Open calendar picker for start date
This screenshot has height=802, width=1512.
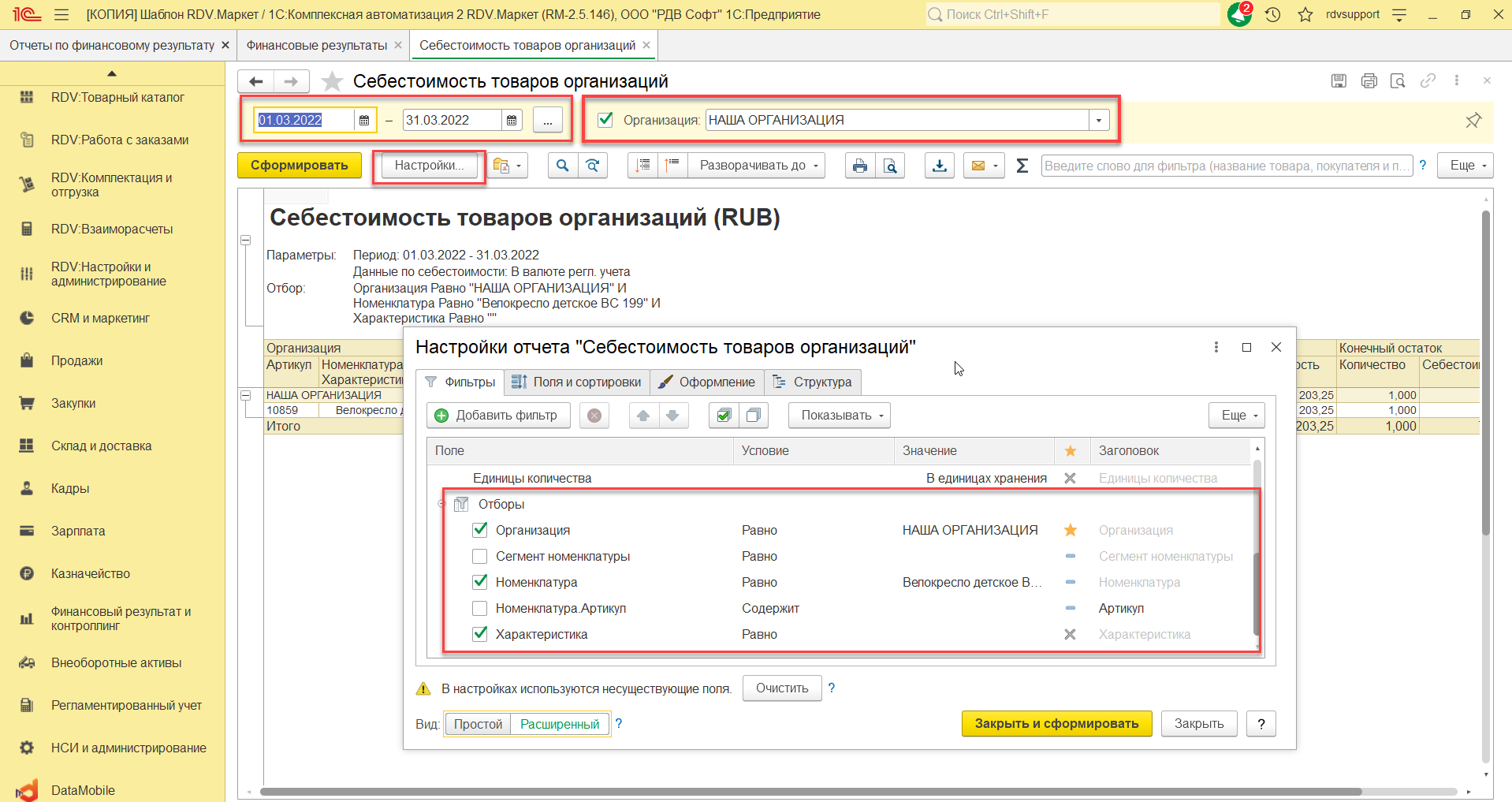[x=364, y=121]
